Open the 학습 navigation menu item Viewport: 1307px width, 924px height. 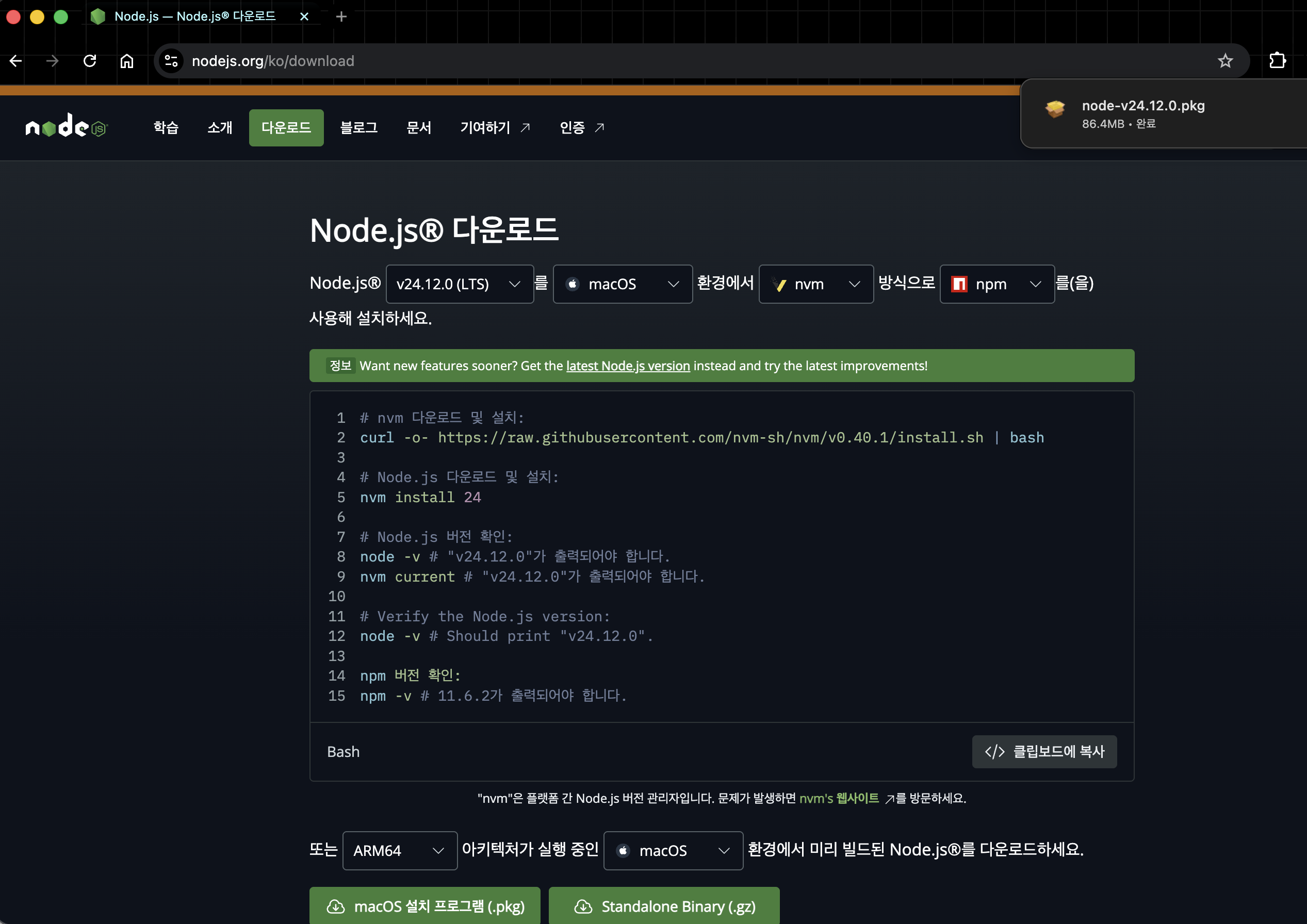pos(166,127)
